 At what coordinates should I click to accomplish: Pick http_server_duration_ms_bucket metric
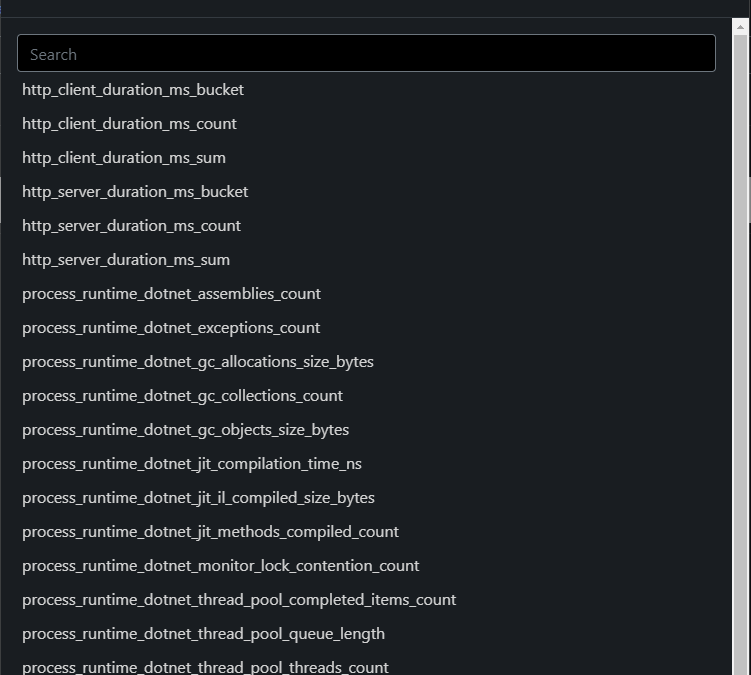pyautogui.click(x=135, y=192)
